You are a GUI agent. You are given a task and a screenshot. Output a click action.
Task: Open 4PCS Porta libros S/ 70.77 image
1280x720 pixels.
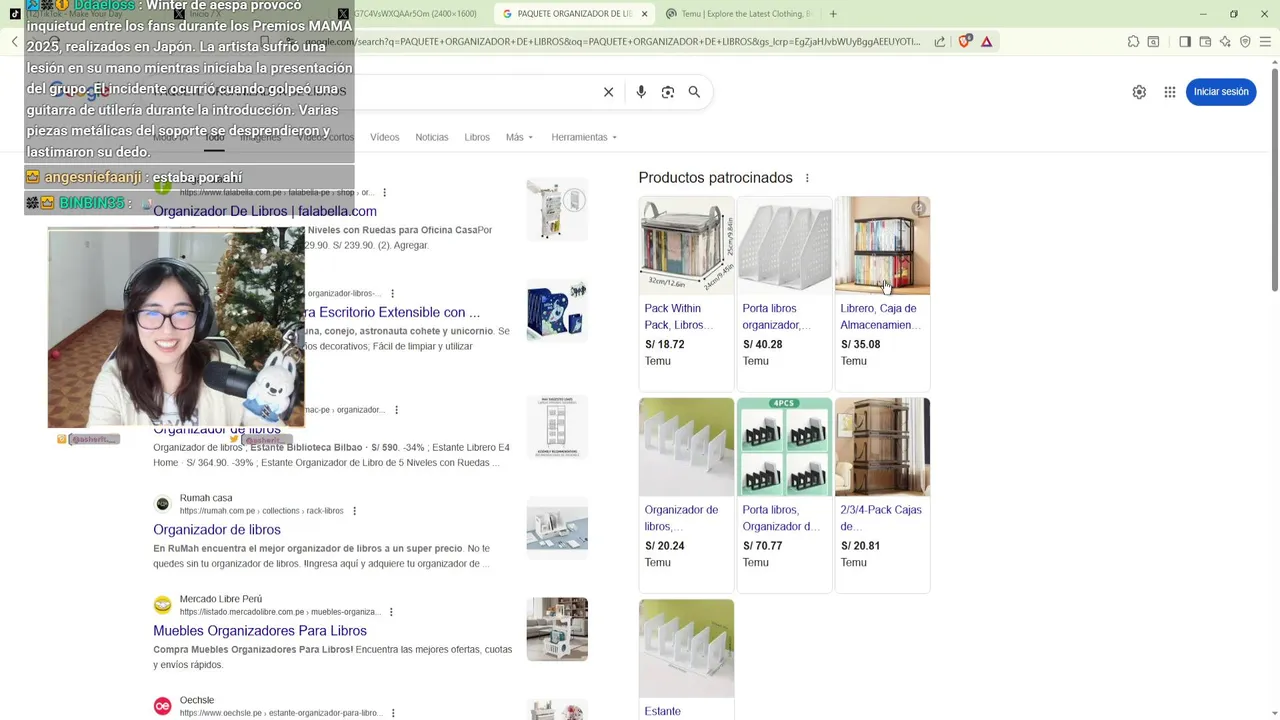(784, 447)
